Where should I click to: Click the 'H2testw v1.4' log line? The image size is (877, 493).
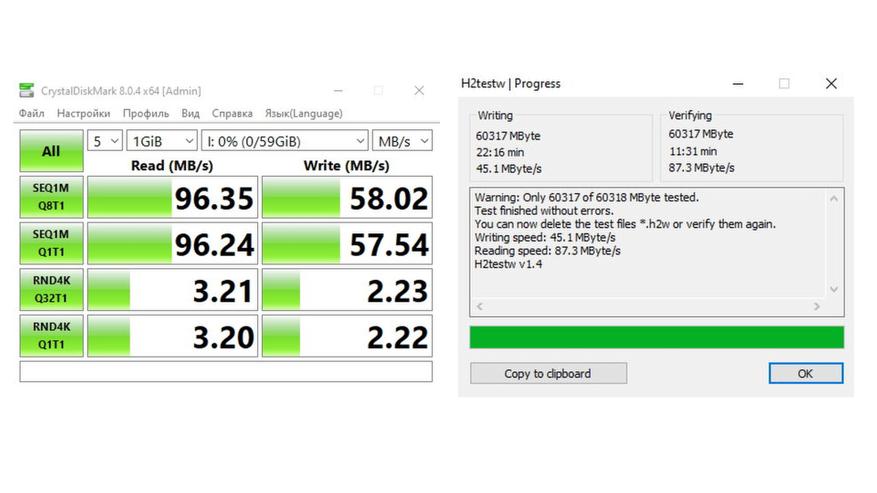click(x=508, y=264)
